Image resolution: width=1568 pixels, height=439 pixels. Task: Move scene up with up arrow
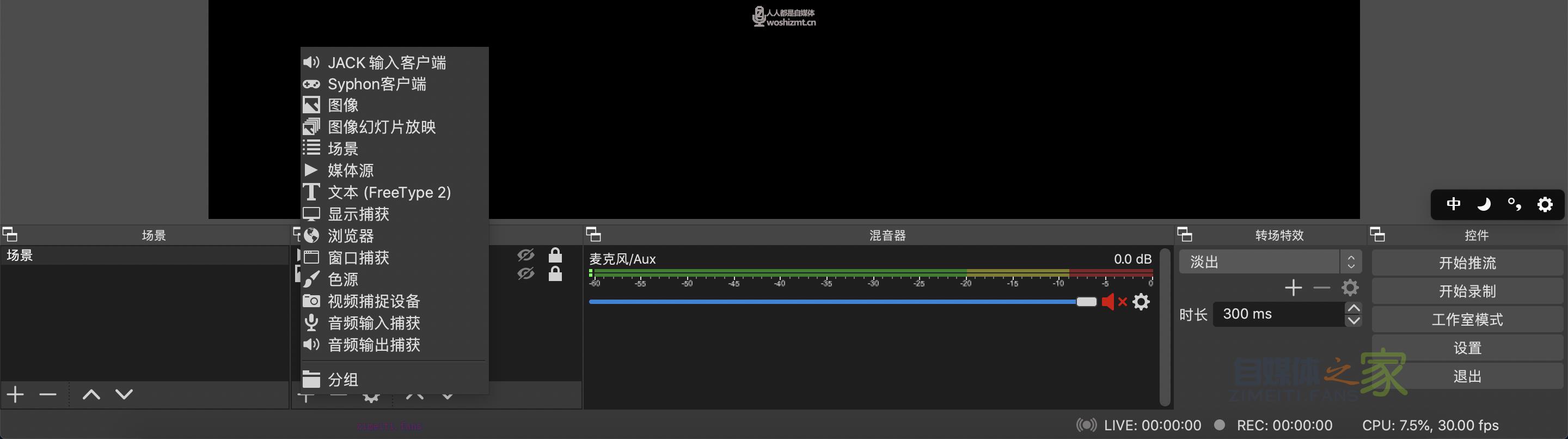[x=91, y=394]
